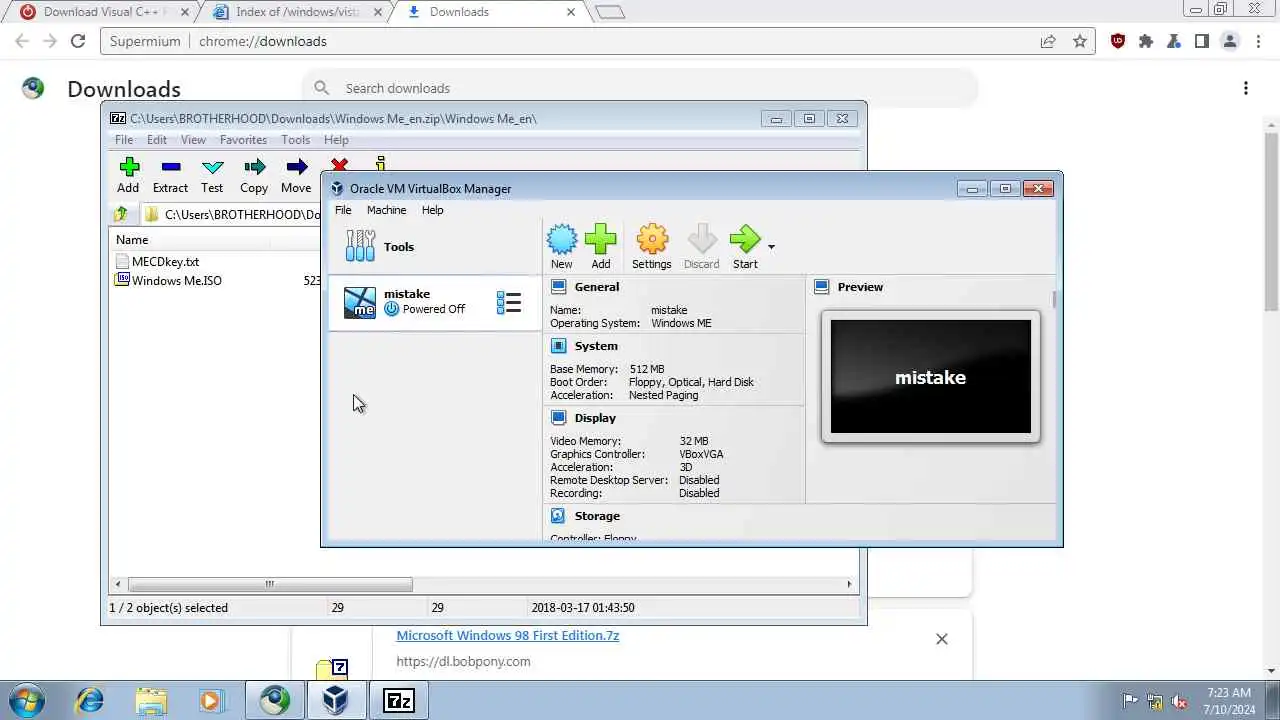This screenshot has height=720, width=1280.
Task: Close the Downloads browser tab
Action: (571, 12)
